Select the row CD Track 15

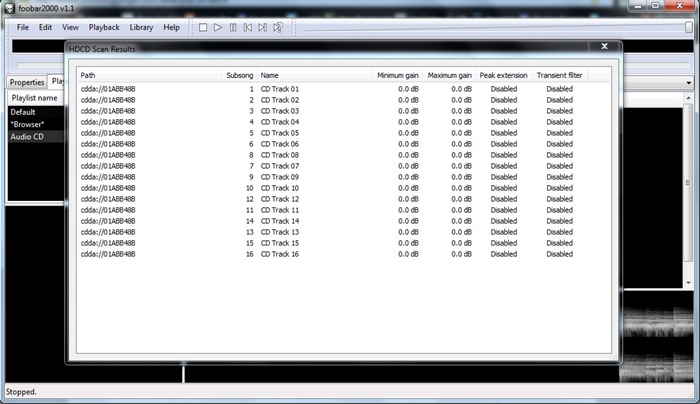tap(344, 243)
